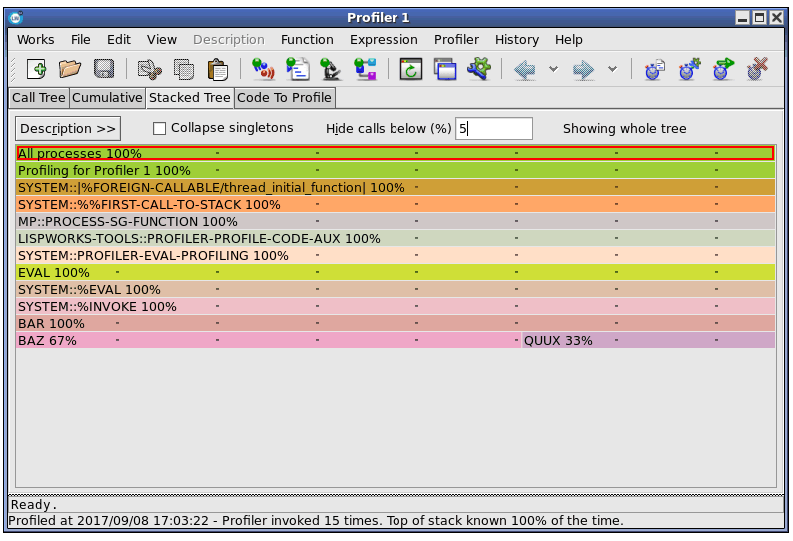Expand the Description >> panel

pyautogui.click(x=68, y=128)
